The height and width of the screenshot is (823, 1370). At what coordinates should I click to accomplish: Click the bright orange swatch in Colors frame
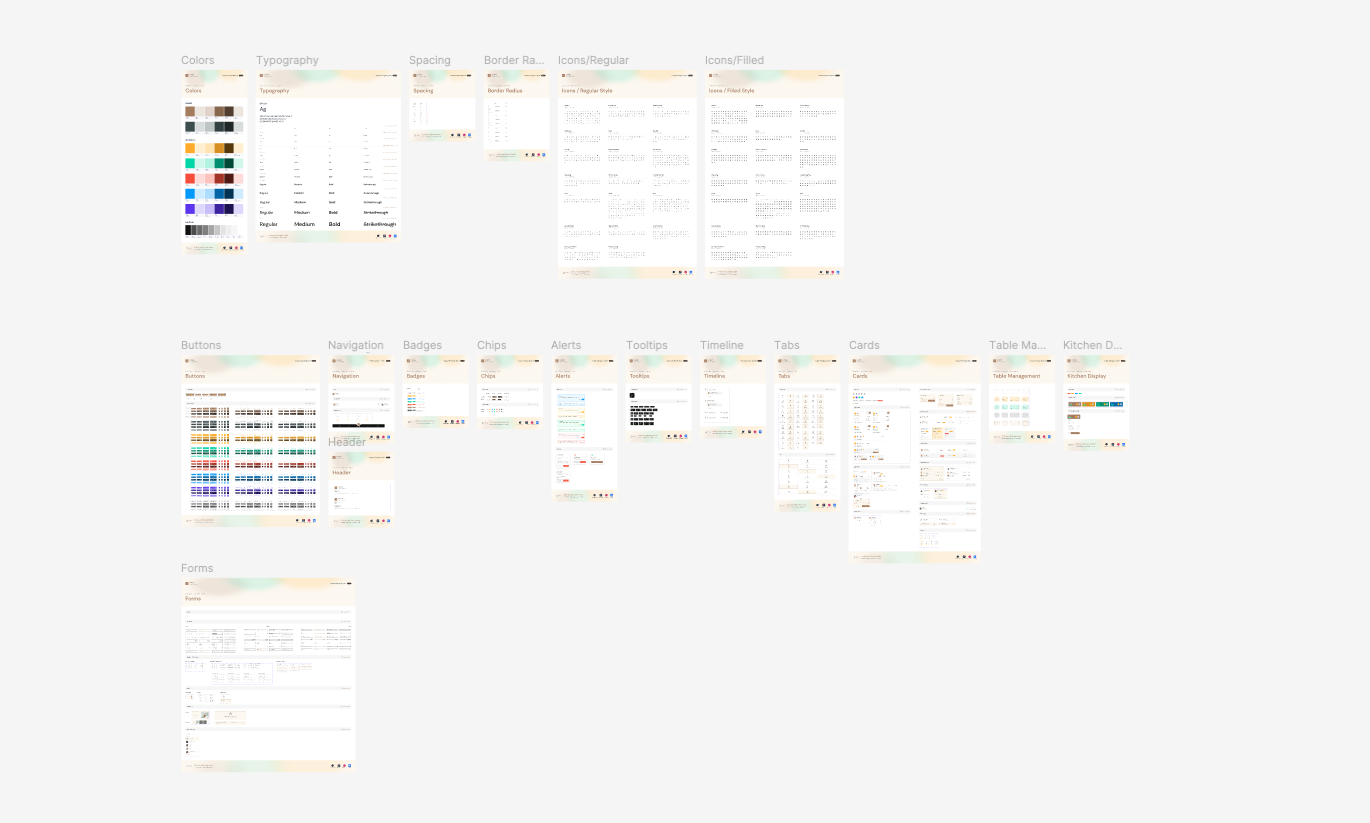pos(190,148)
